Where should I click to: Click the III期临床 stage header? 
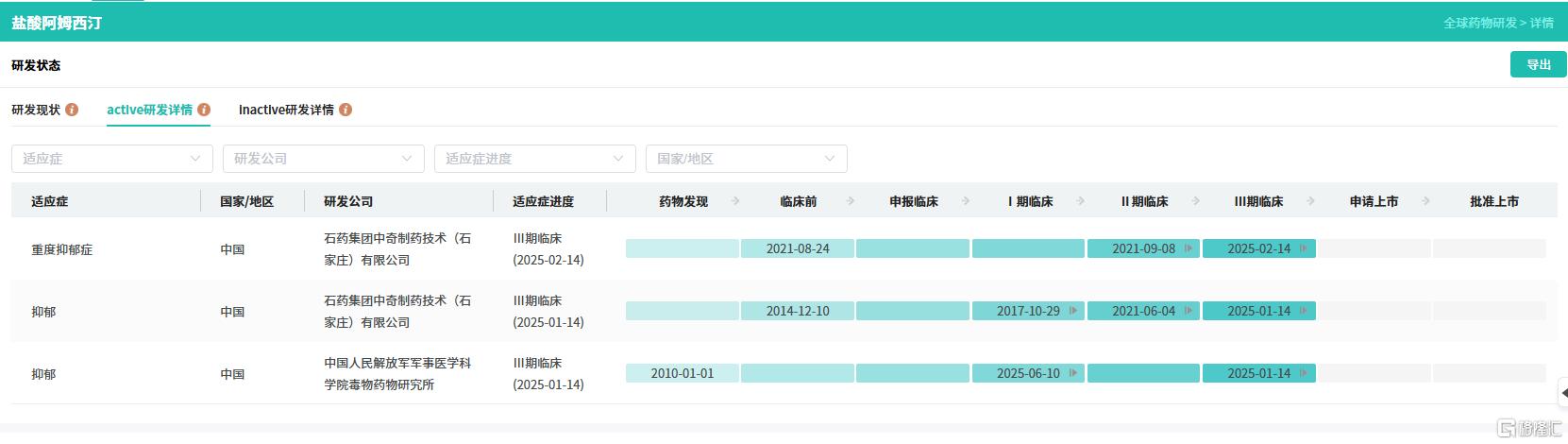click(1258, 201)
